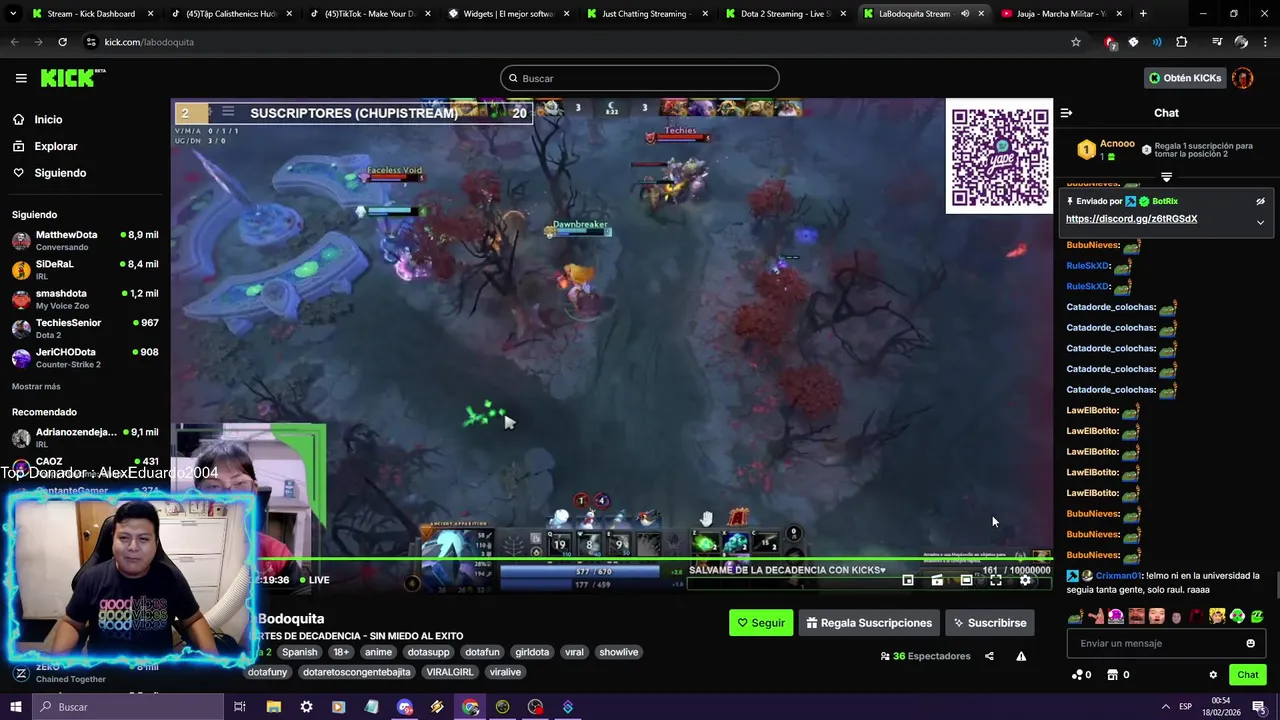
Task: Select the showlive tag
Action: click(618, 652)
